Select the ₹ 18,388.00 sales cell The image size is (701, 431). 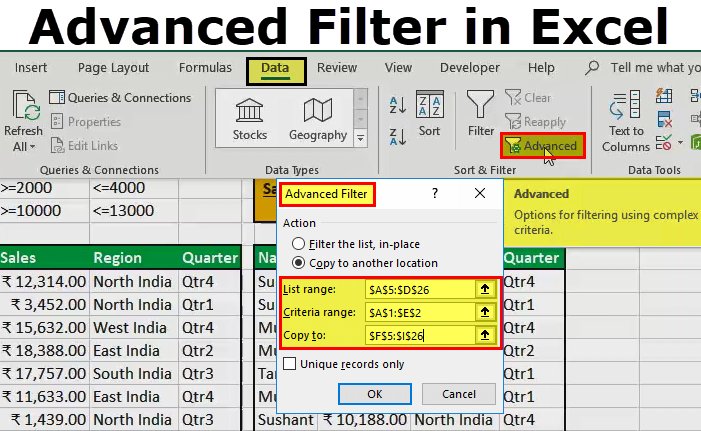[x=44, y=351]
